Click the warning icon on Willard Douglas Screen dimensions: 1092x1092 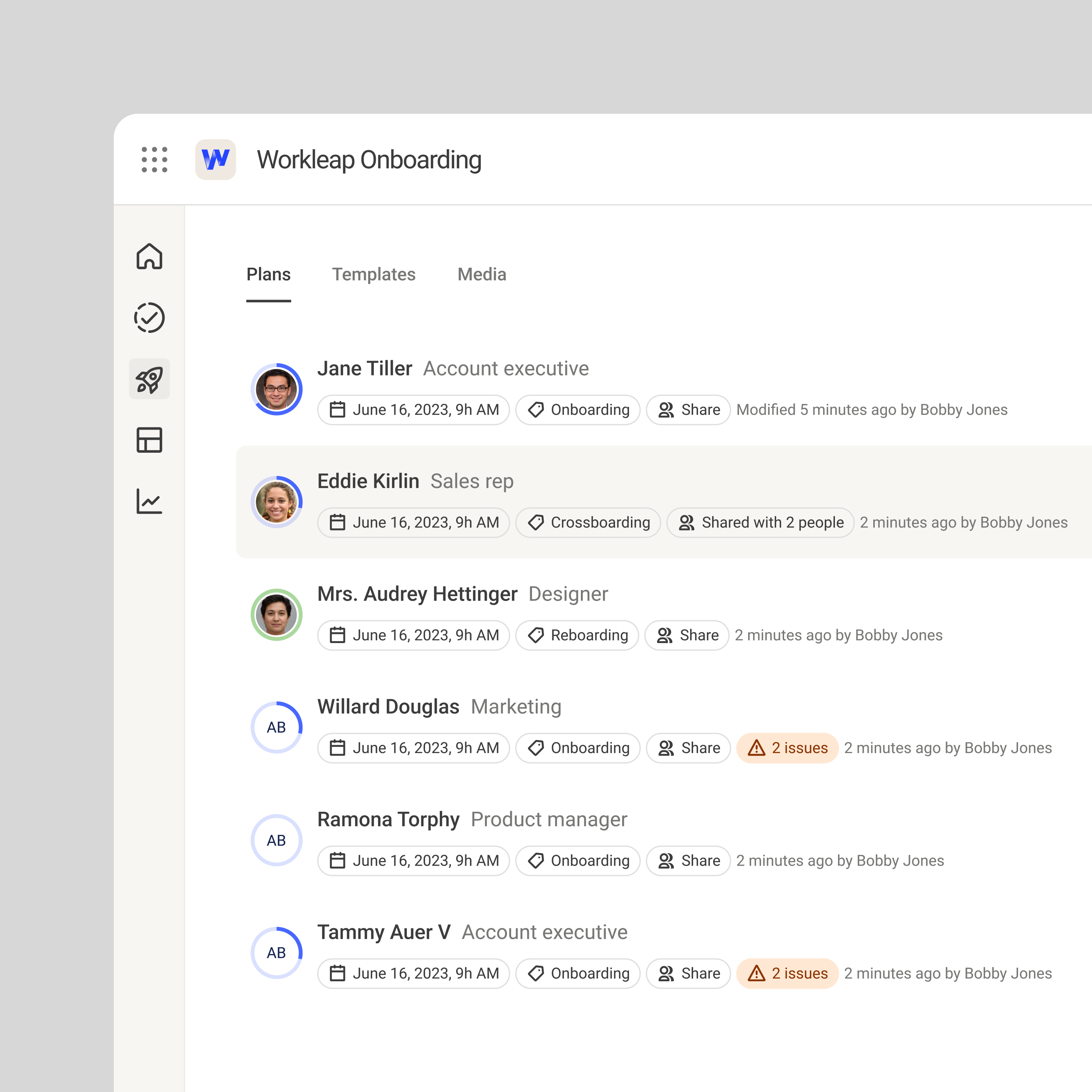(756, 748)
